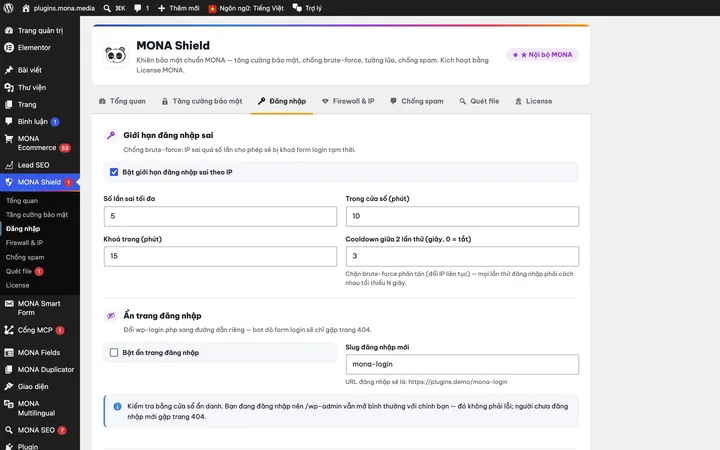Image resolution: width=720 pixels, height=450 pixels.
Task: Enable Bật ẩn trang đăng nhập checkbox
Action: [x=114, y=352]
